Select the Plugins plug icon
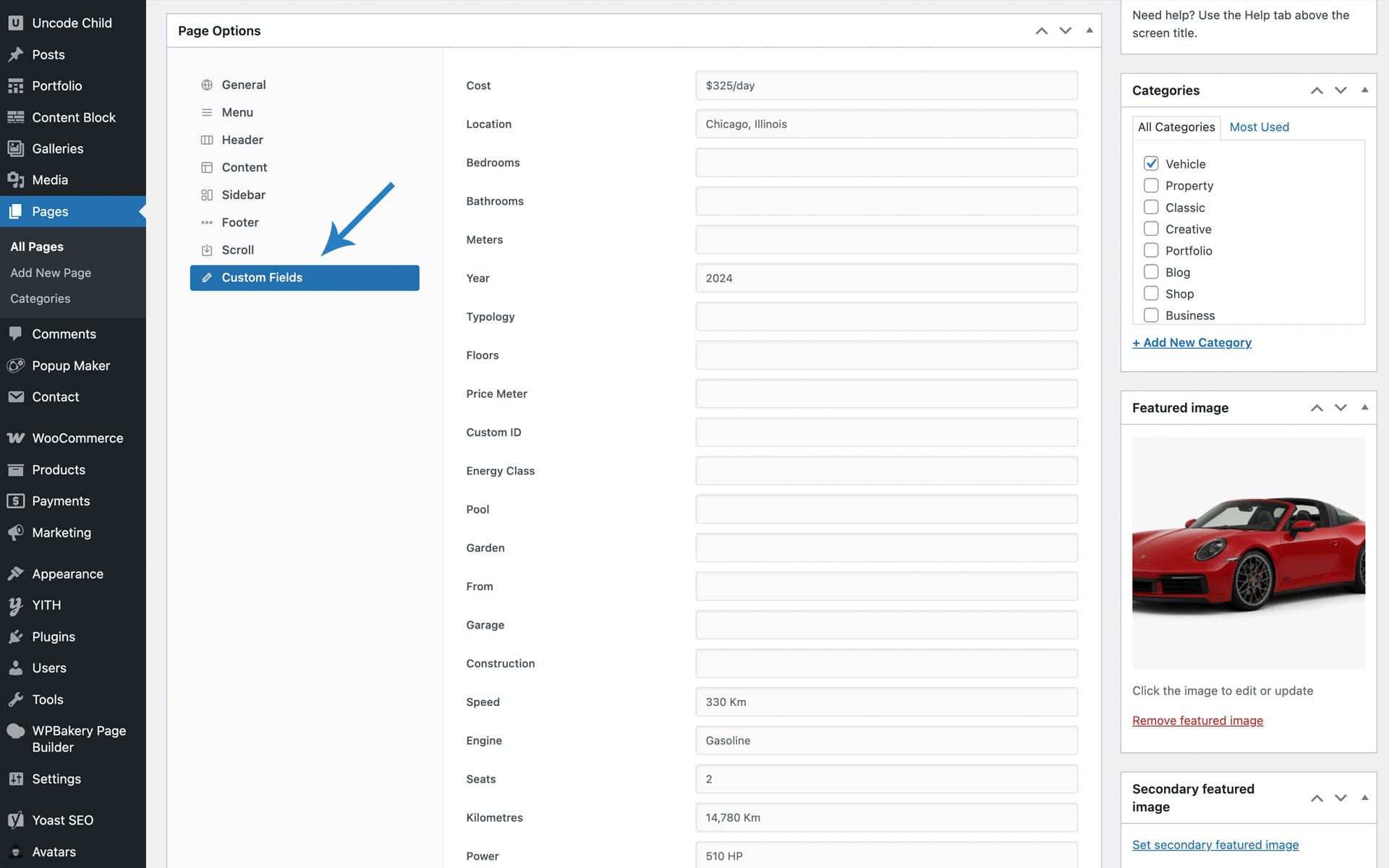 pyautogui.click(x=15, y=637)
